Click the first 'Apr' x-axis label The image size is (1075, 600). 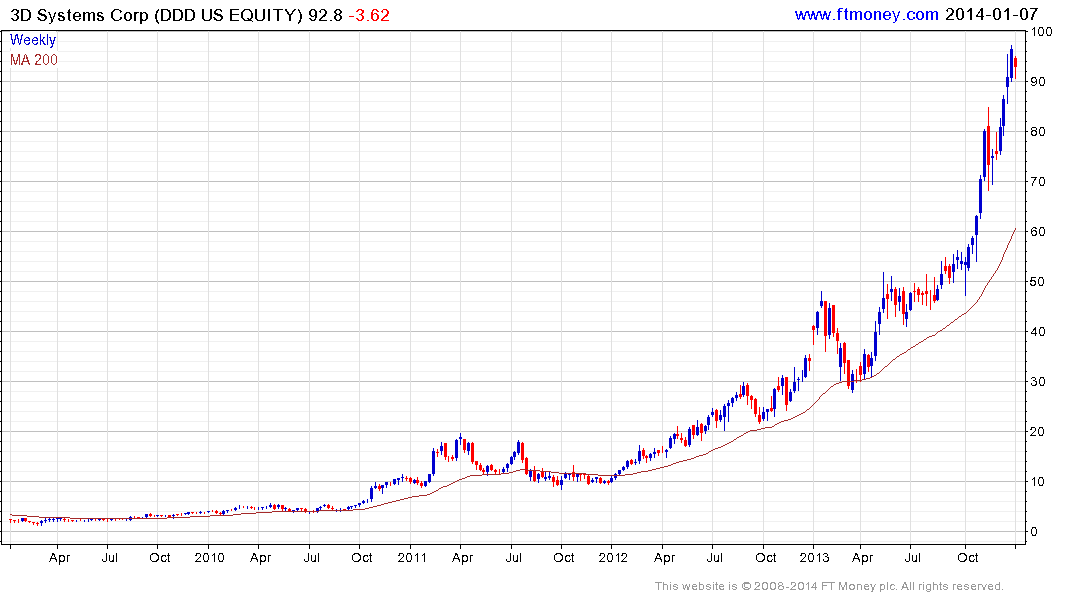(x=60, y=558)
